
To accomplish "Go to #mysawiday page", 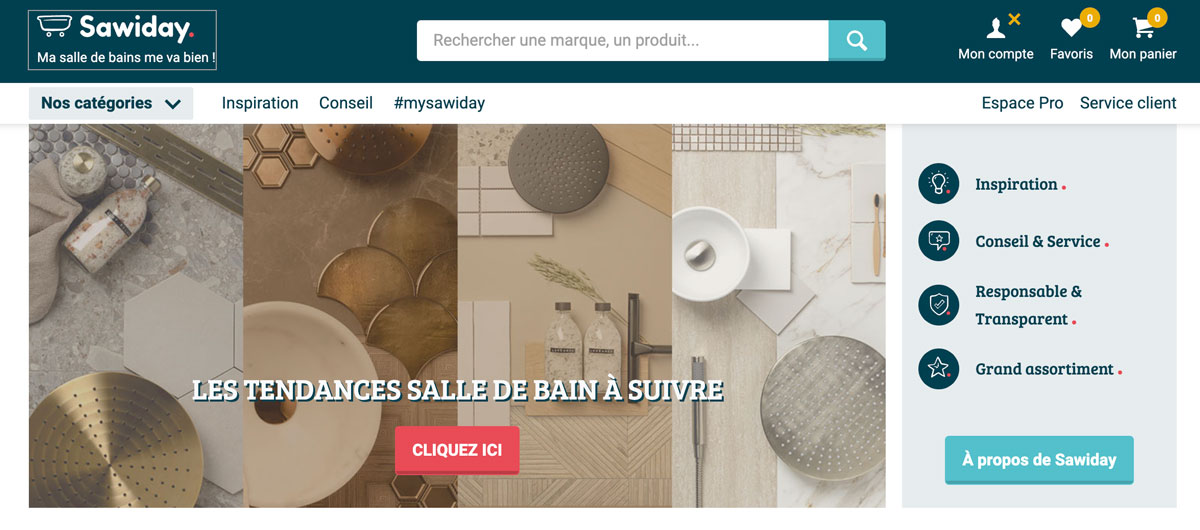I will 439,103.
